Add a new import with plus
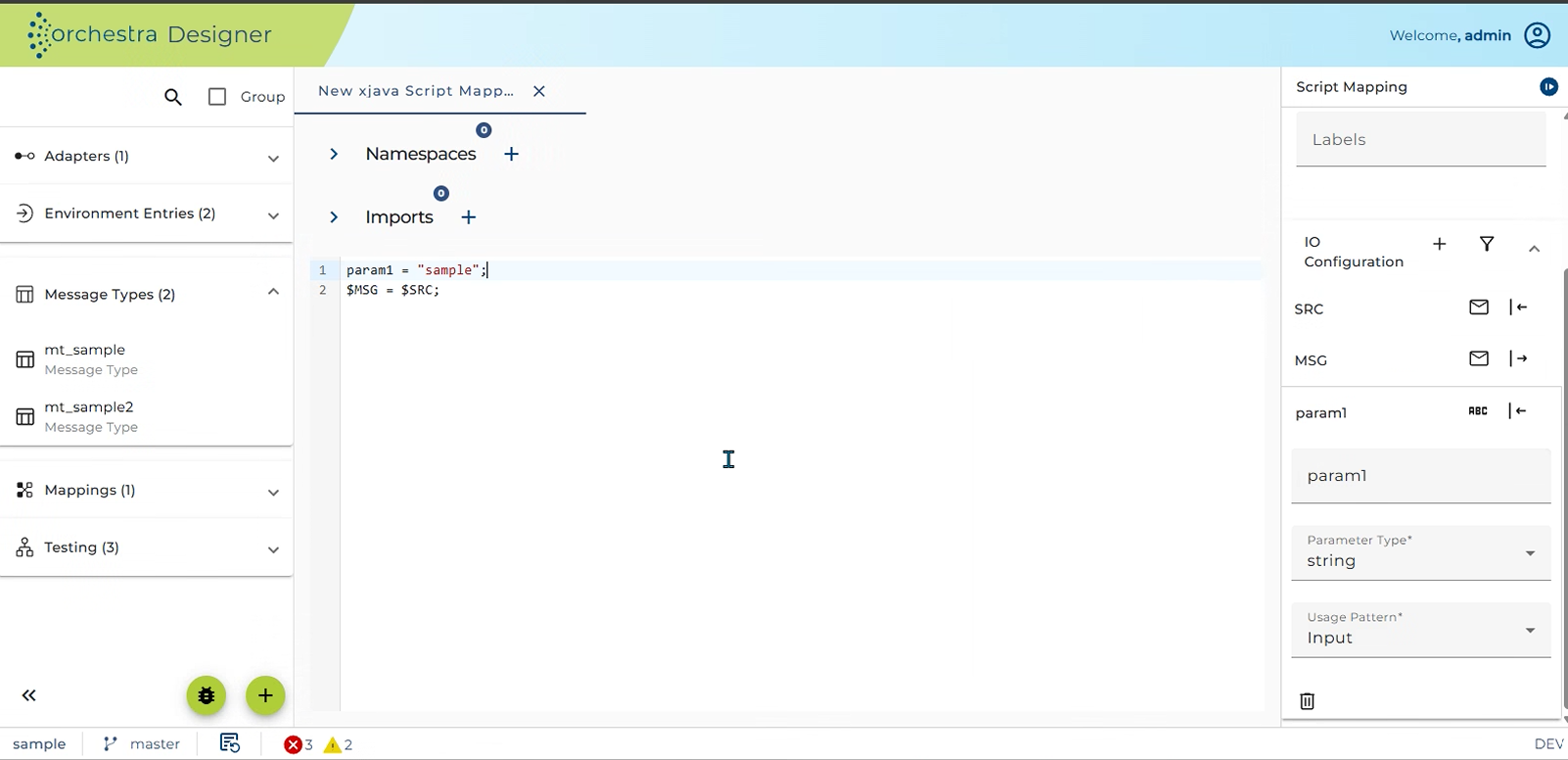Image resolution: width=1568 pixels, height=760 pixels. click(x=469, y=217)
